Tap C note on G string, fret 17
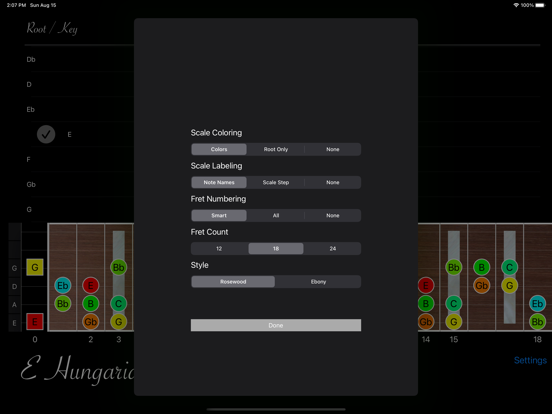 click(509, 267)
